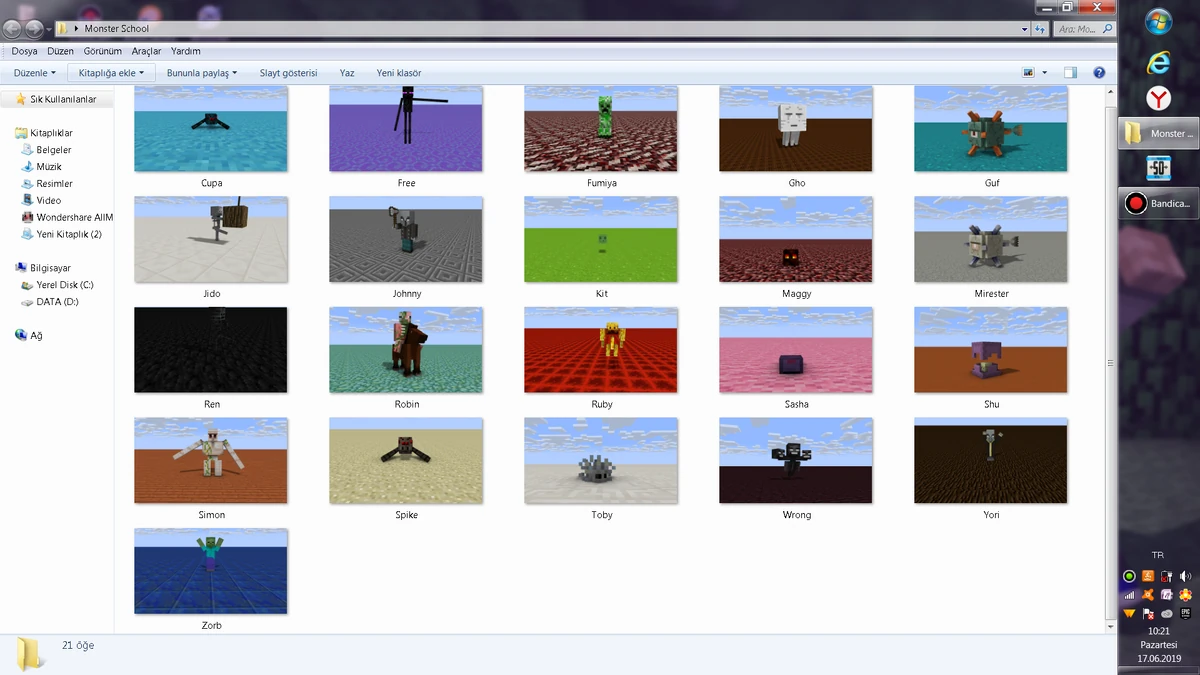This screenshot has width=1200, height=675.
Task: Click the network signal tray icon
Action: [x=1130, y=593]
